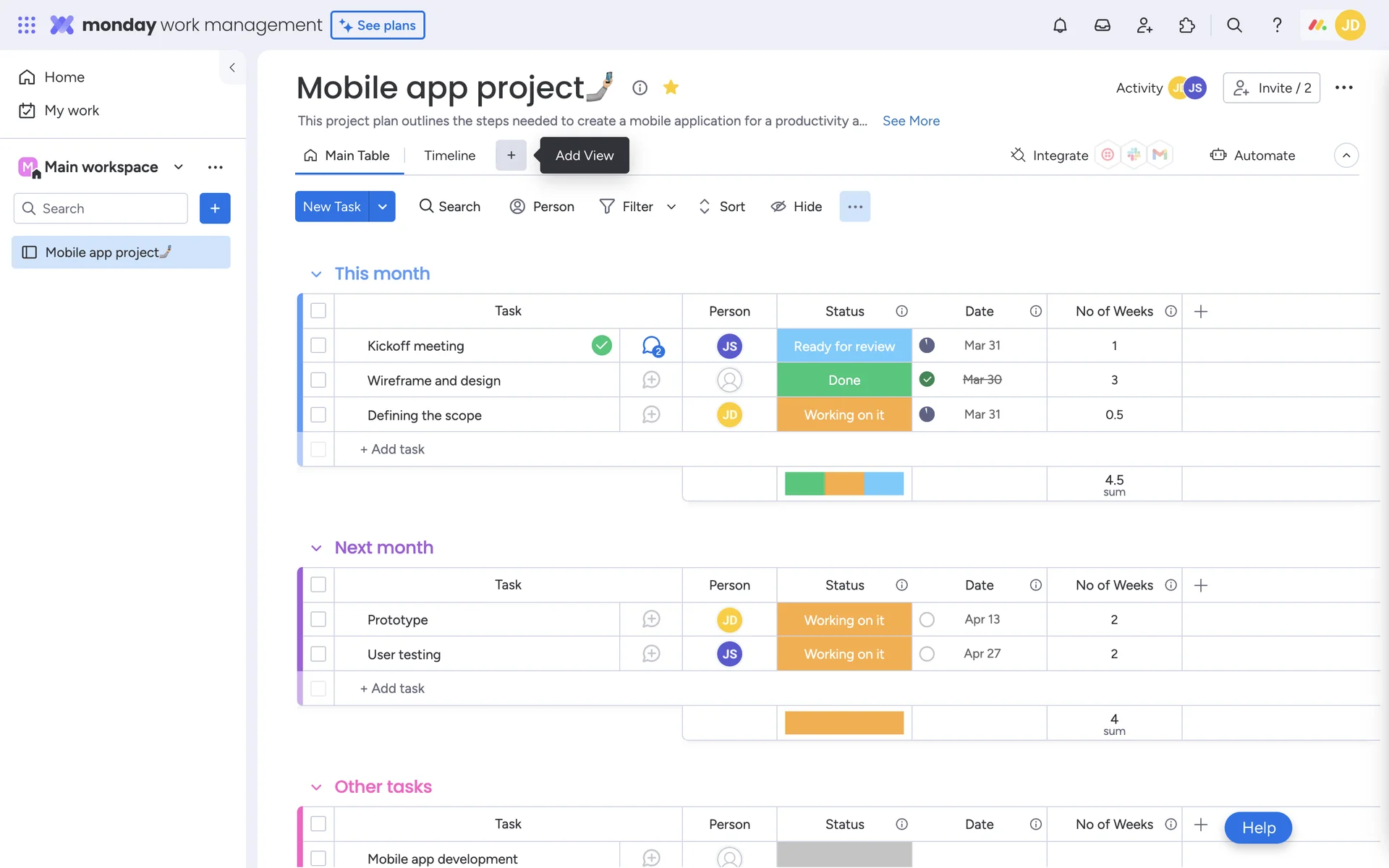Click the Ready for review status cell
This screenshot has width=1389, height=868.
[x=844, y=346]
